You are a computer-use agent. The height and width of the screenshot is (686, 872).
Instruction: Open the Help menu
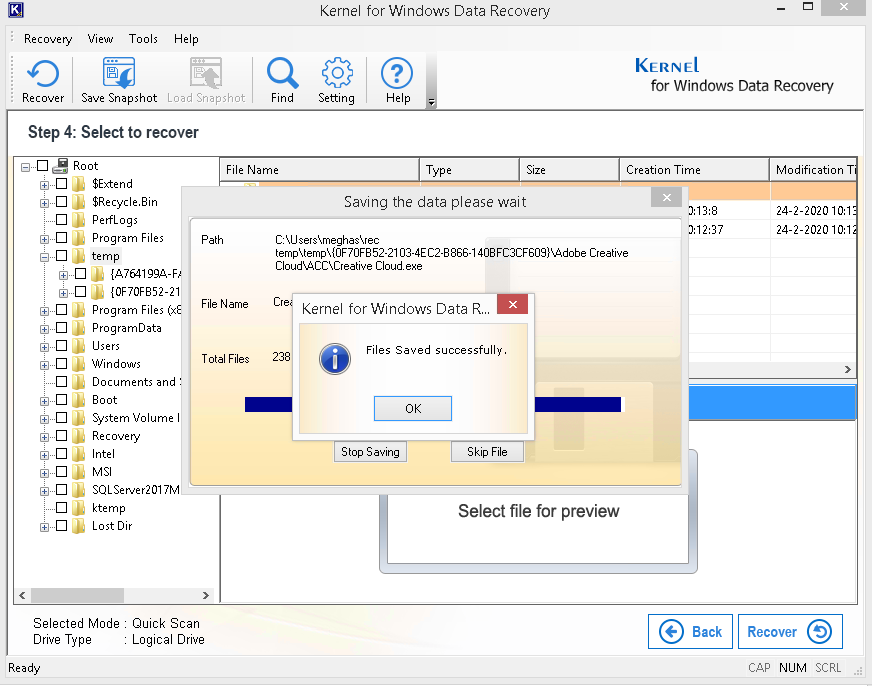(x=186, y=39)
